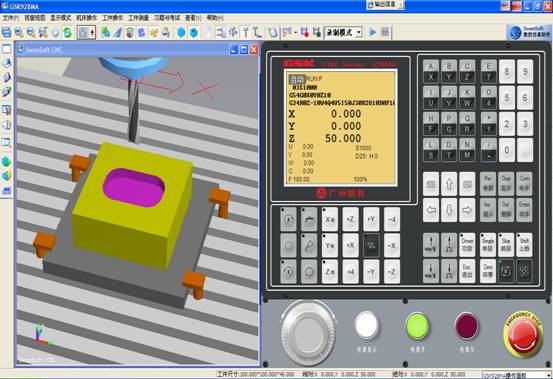The image size is (553, 379).
Task: Click the red Emergency Stop button
Action: tap(523, 334)
